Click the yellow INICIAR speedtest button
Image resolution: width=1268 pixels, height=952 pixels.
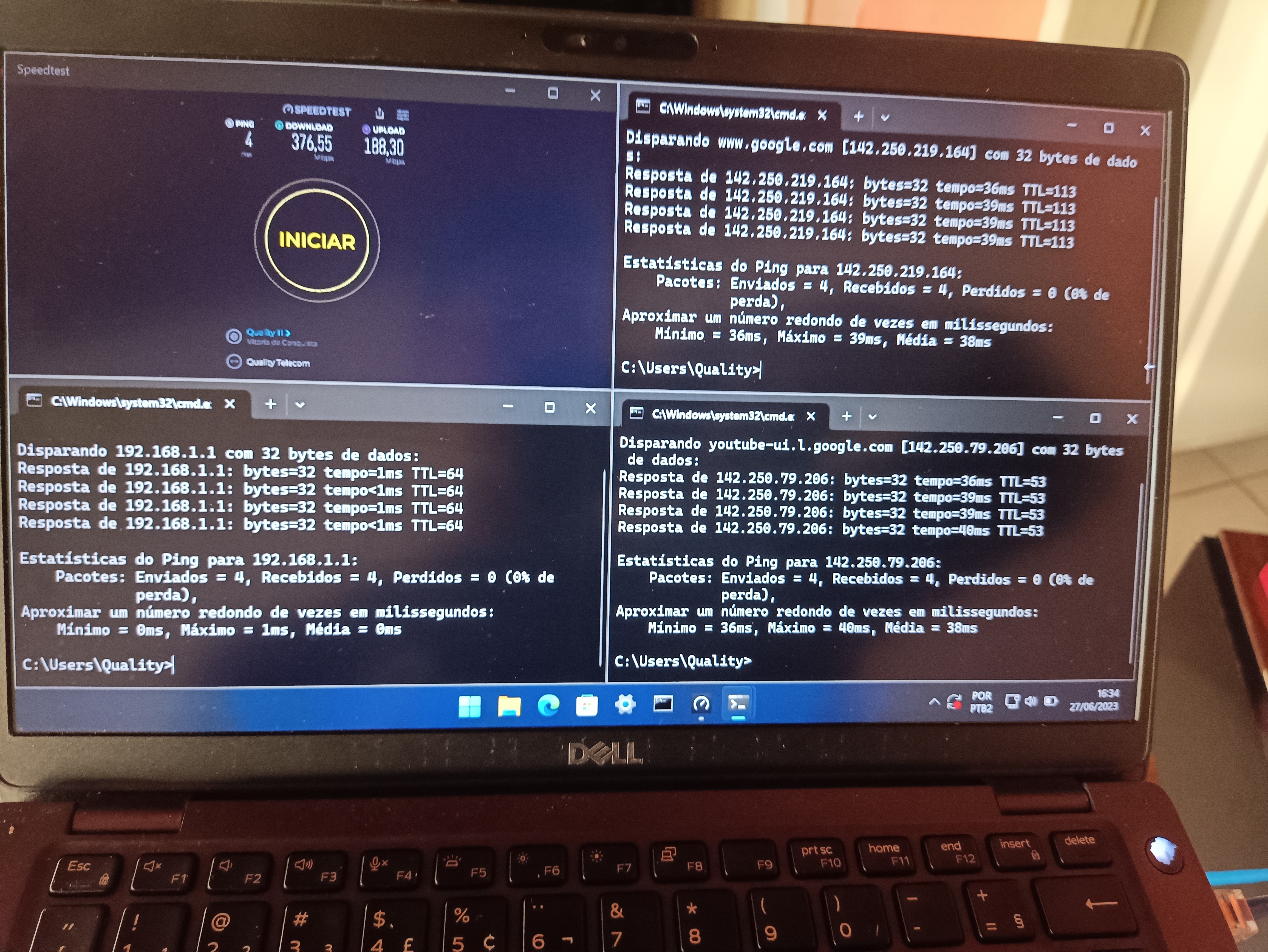pyautogui.click(x=316, y=241)
